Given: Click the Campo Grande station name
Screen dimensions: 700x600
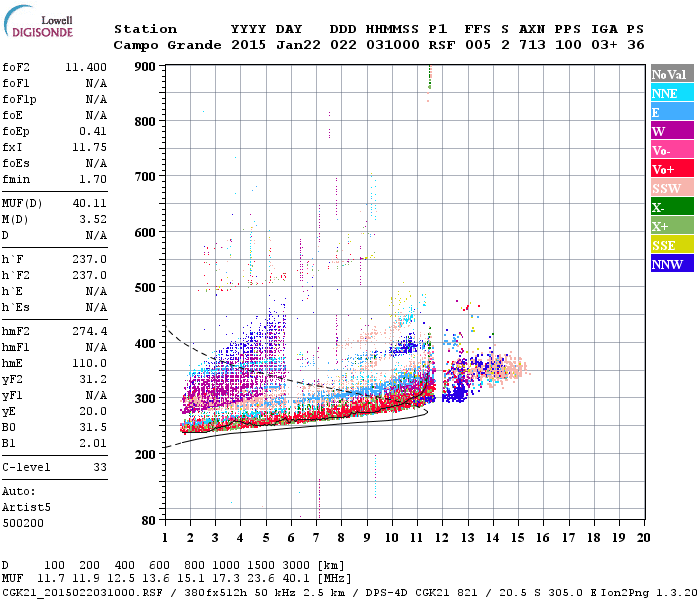Looking at the screenshot, I should coord(167,45).
